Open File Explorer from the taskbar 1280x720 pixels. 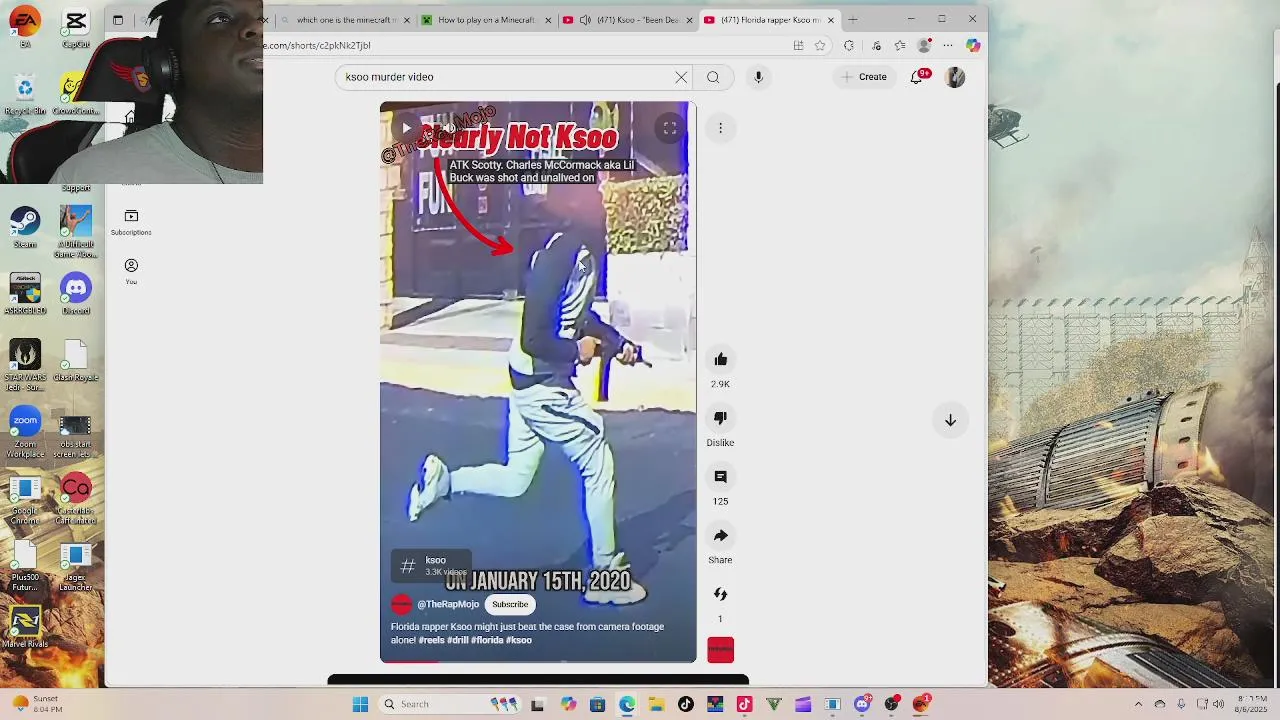tap(656, 704)
